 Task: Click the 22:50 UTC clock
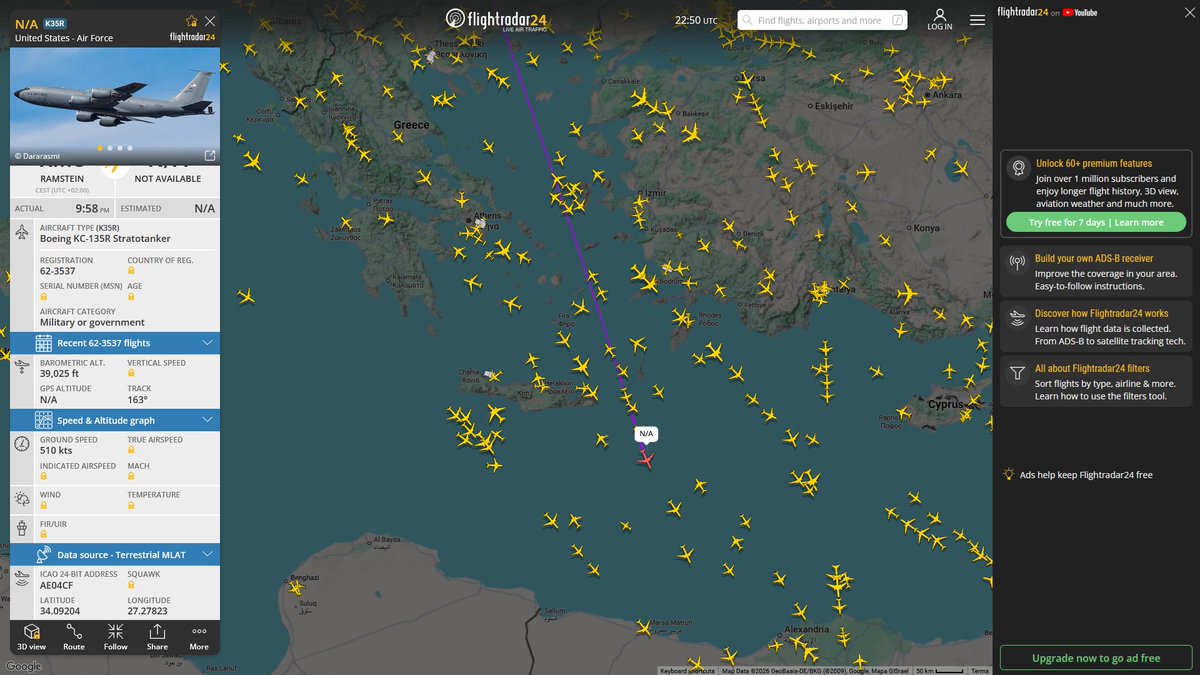coord(696,20)
